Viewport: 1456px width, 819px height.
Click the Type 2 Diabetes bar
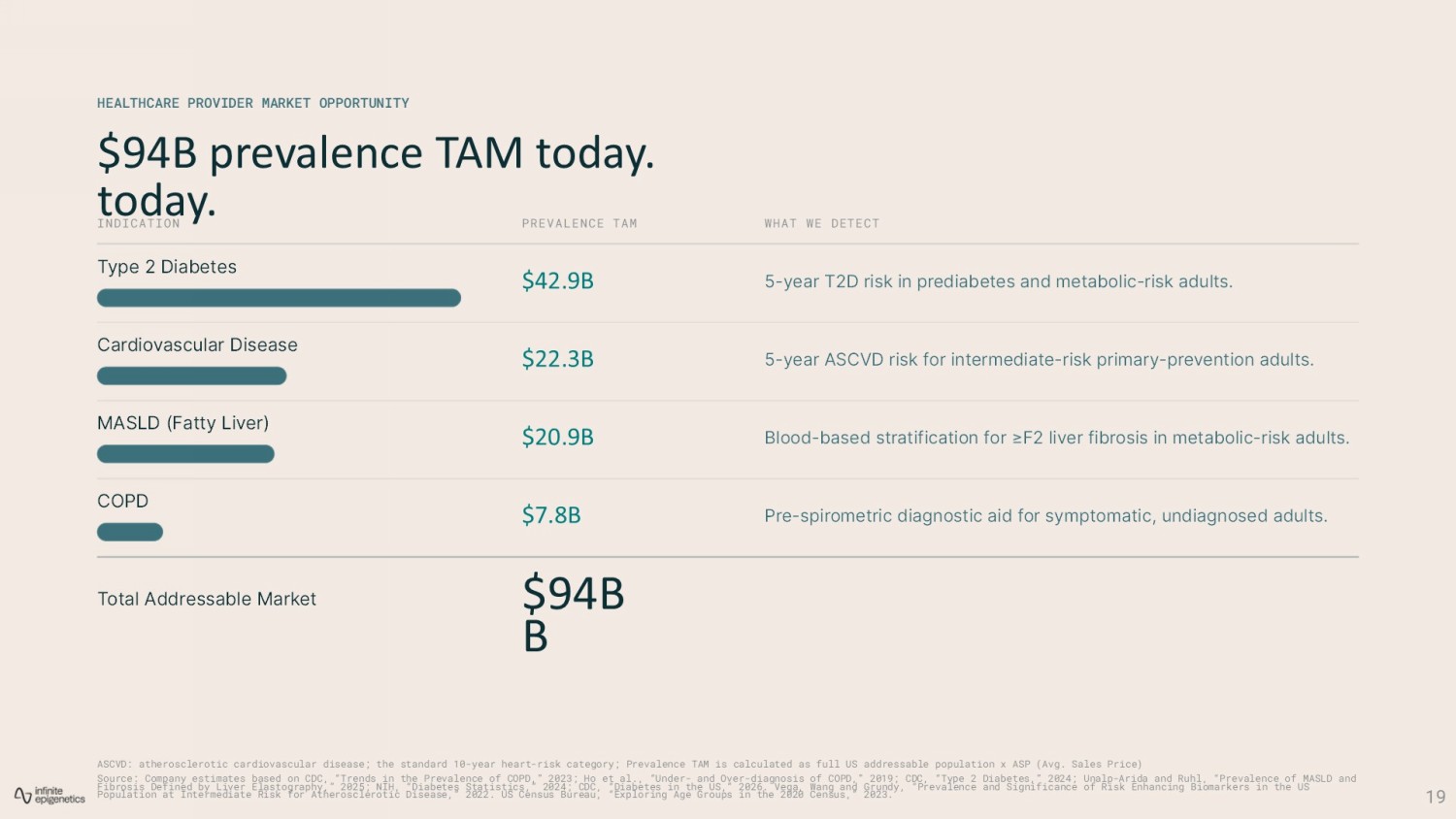tap(279, 298)
